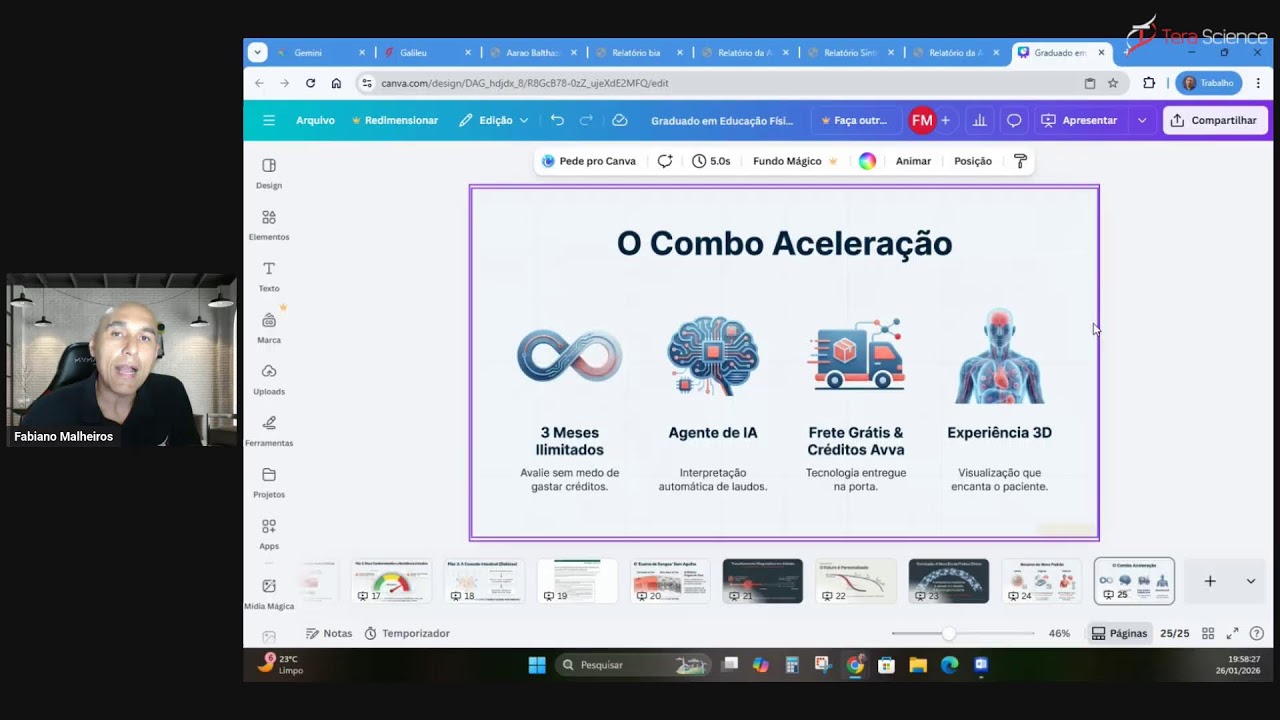Click the Redimensionar option
Image resolution: width=1280 pixels, height=720 pixels.
[x=394, y=120]
